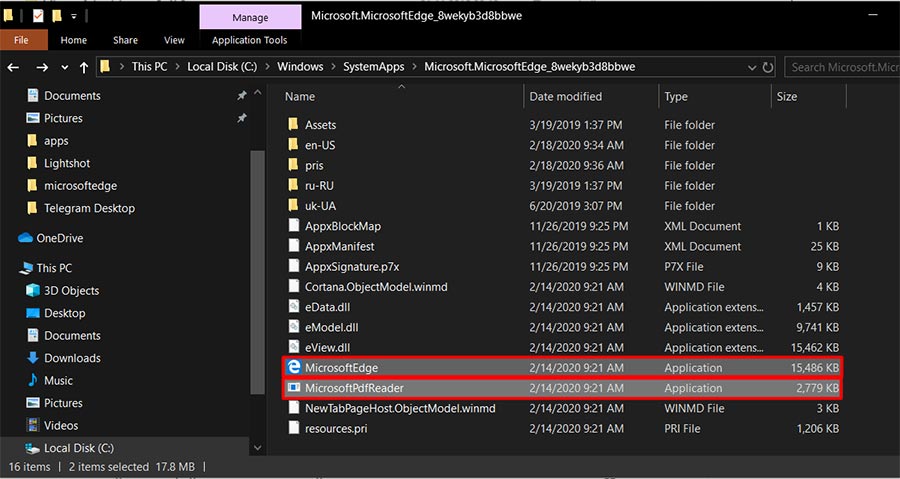This screenshot has height=479, width=900.
Task: Open Customize Quick Access Toolbar dropdown
Action: point(73,16)
